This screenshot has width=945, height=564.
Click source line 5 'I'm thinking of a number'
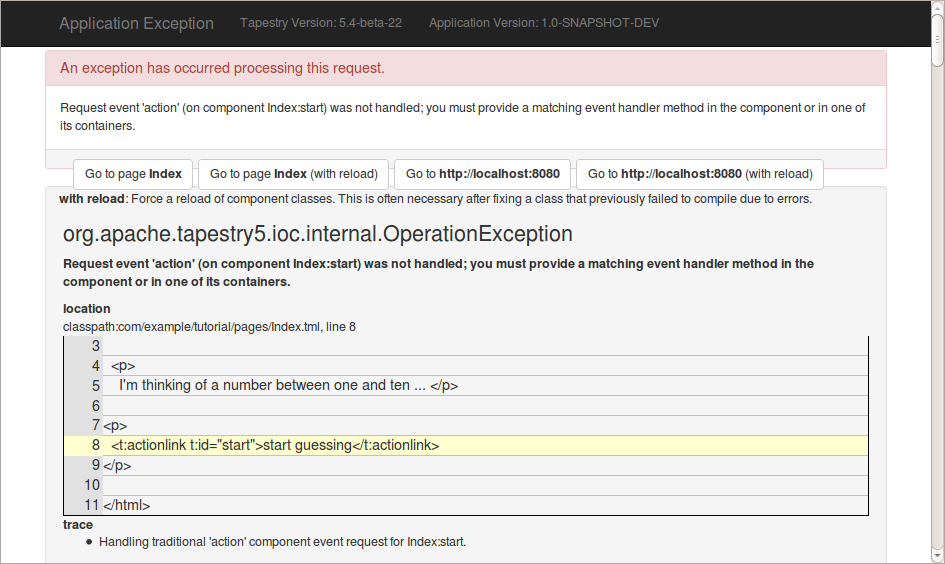[x=288, y=385]
